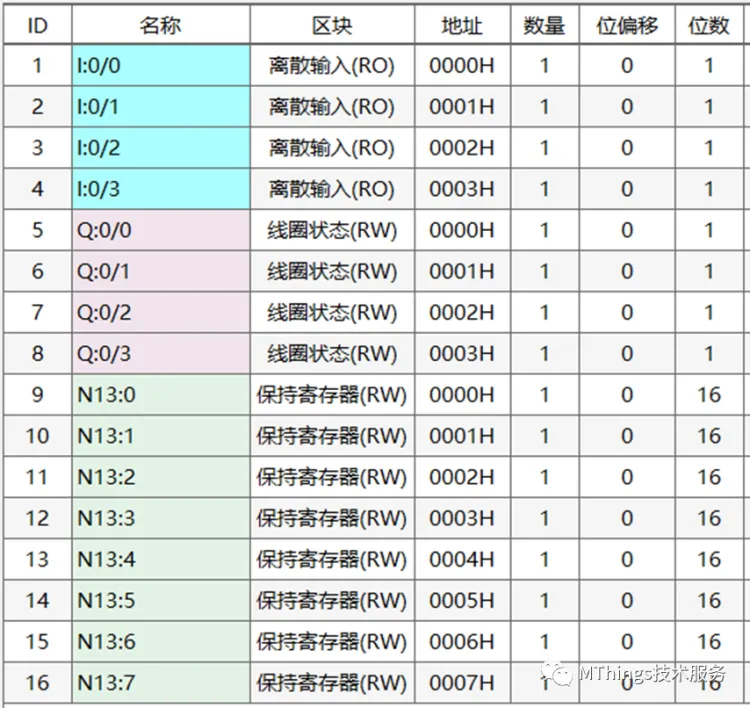
Task: Select the N13:4 name cell
Action: click(161, 559)
